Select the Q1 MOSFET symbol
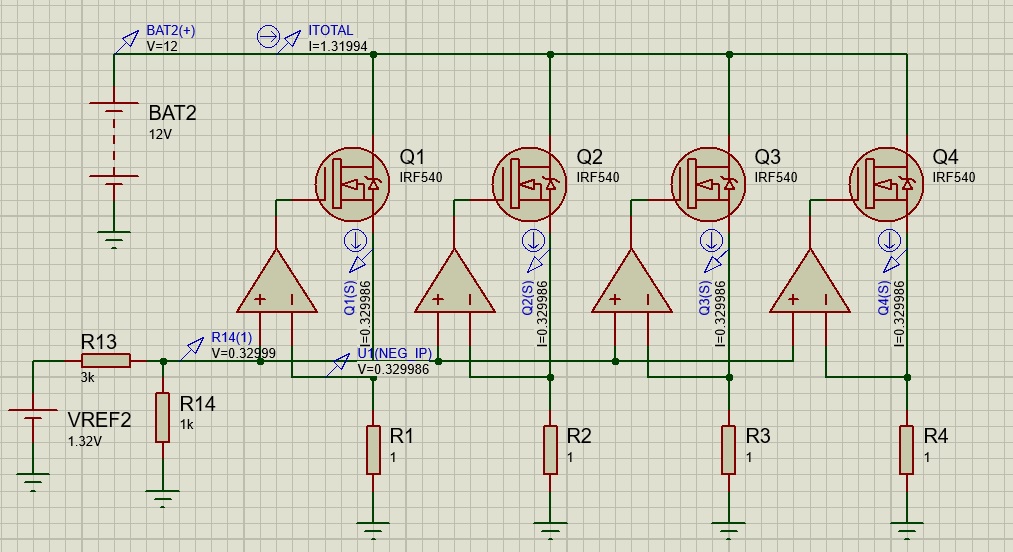The height and width of the screenshot is (552, 1013). coord(352,184)
